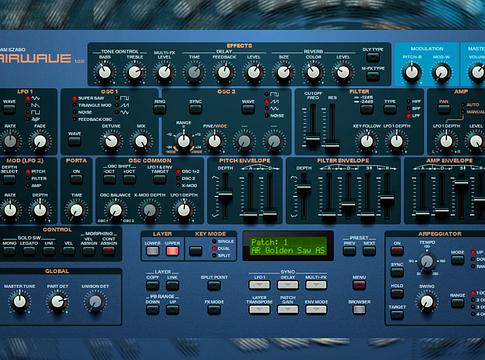Click the LFO 1 Fade knob

[40, 141]
